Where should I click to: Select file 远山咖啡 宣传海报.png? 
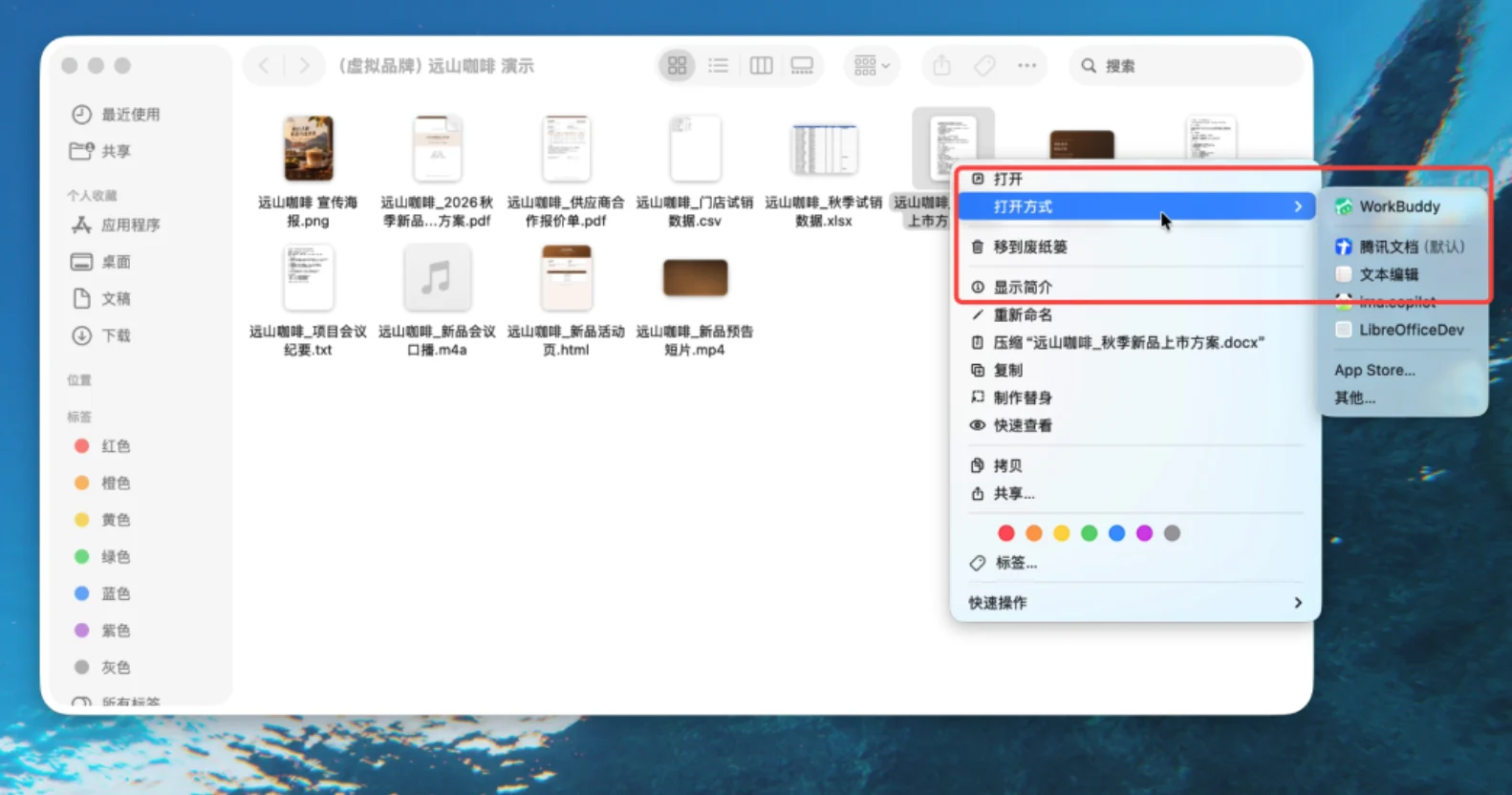308,170
